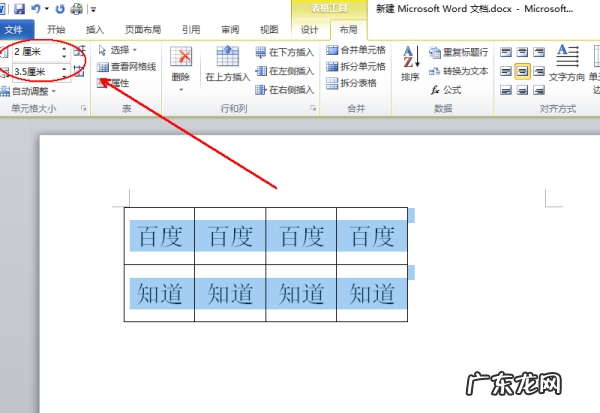This screenshot has height=413, width=600.
Task: Switch to the 页面布局 tab
Action: [x=143, y=29]
